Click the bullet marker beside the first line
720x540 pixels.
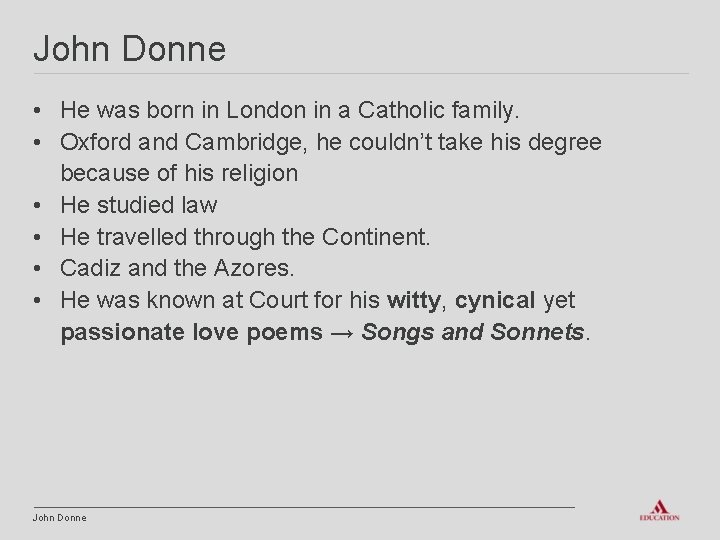click(37, 110)
